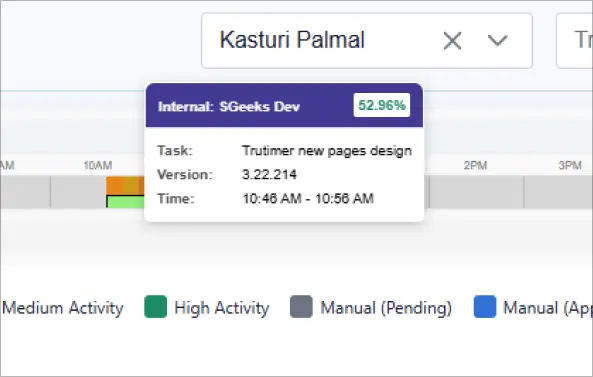Click the Internal: SGeeks Dev tooltip header
Viewport: 593px width, 377px height.
pos(284,105)
